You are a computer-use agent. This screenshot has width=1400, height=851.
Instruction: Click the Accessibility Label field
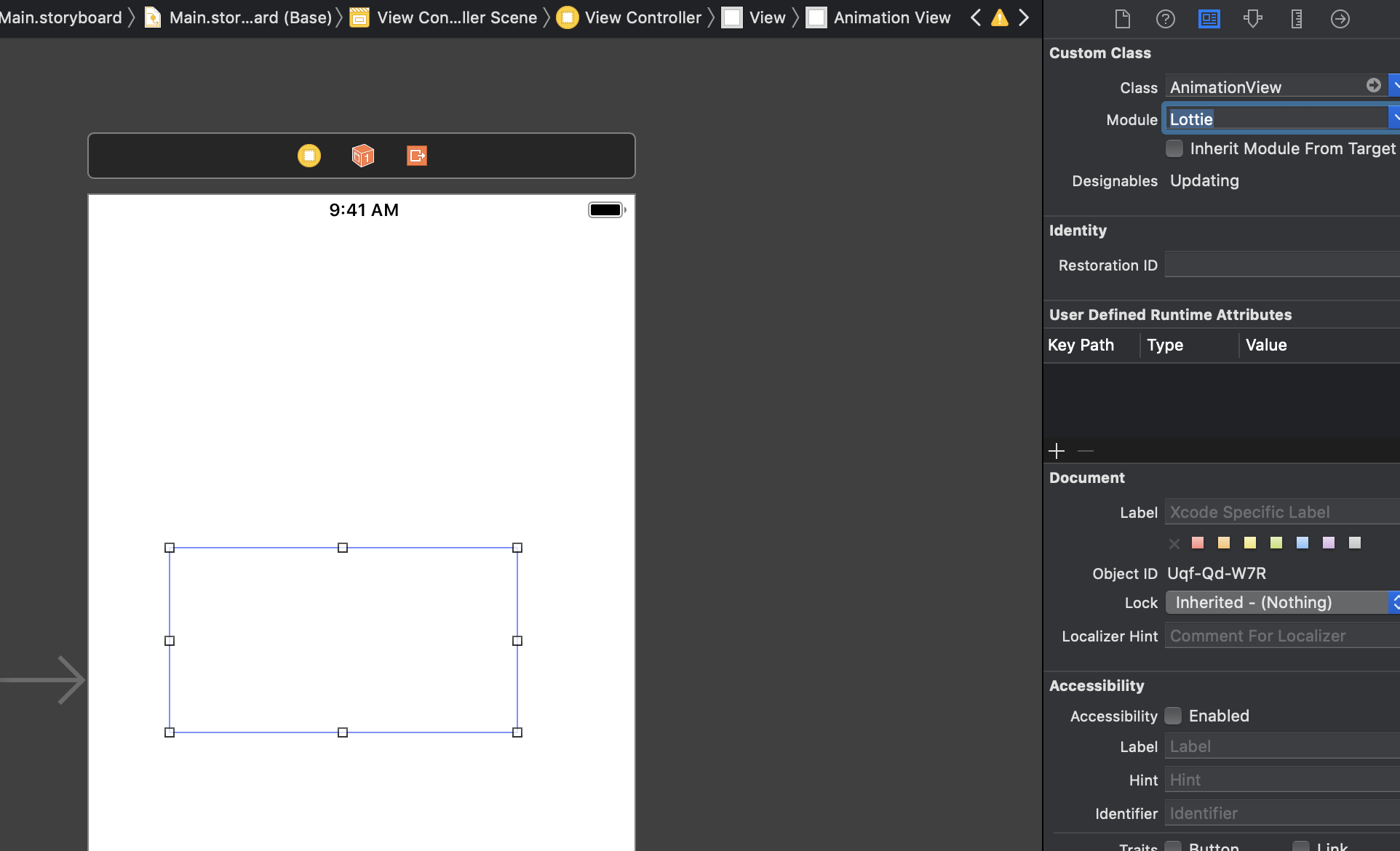click(x=1282, y=746)
